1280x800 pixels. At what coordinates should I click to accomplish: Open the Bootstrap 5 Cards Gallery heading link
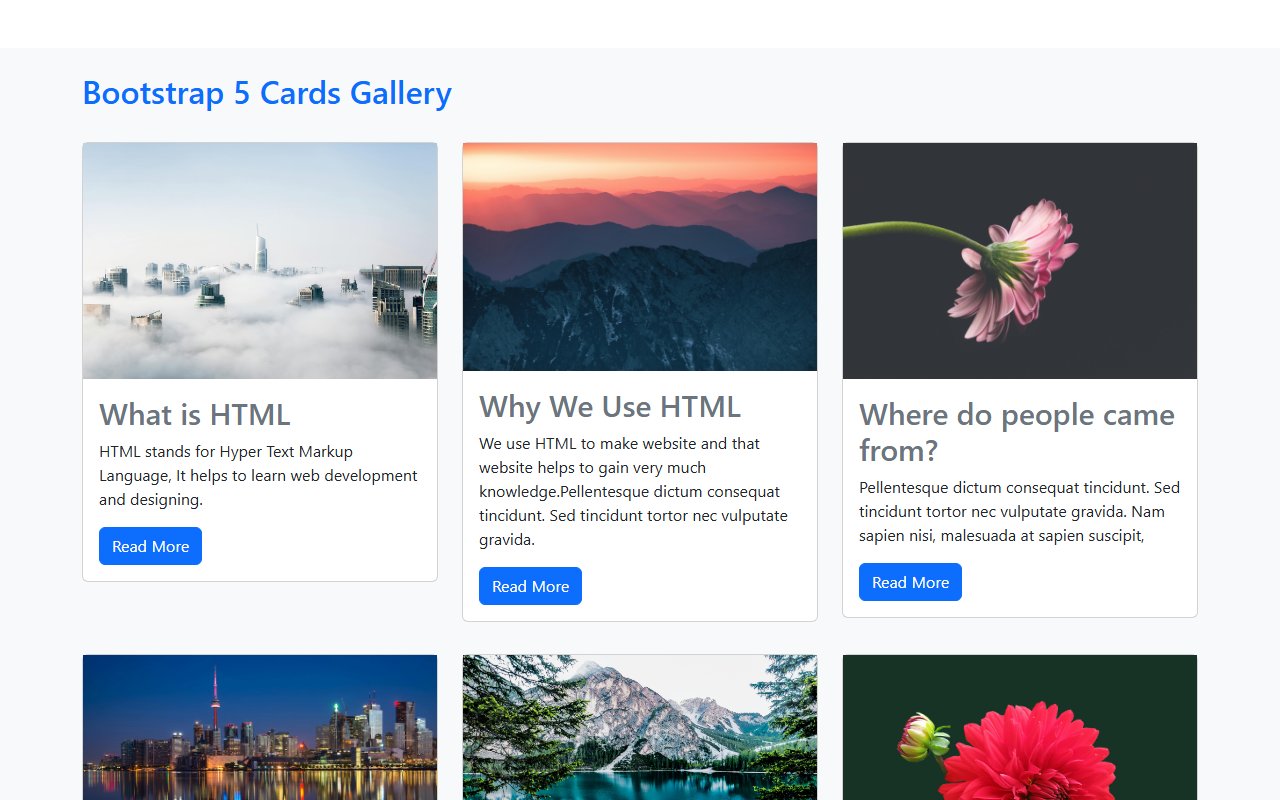click(266, 92)
